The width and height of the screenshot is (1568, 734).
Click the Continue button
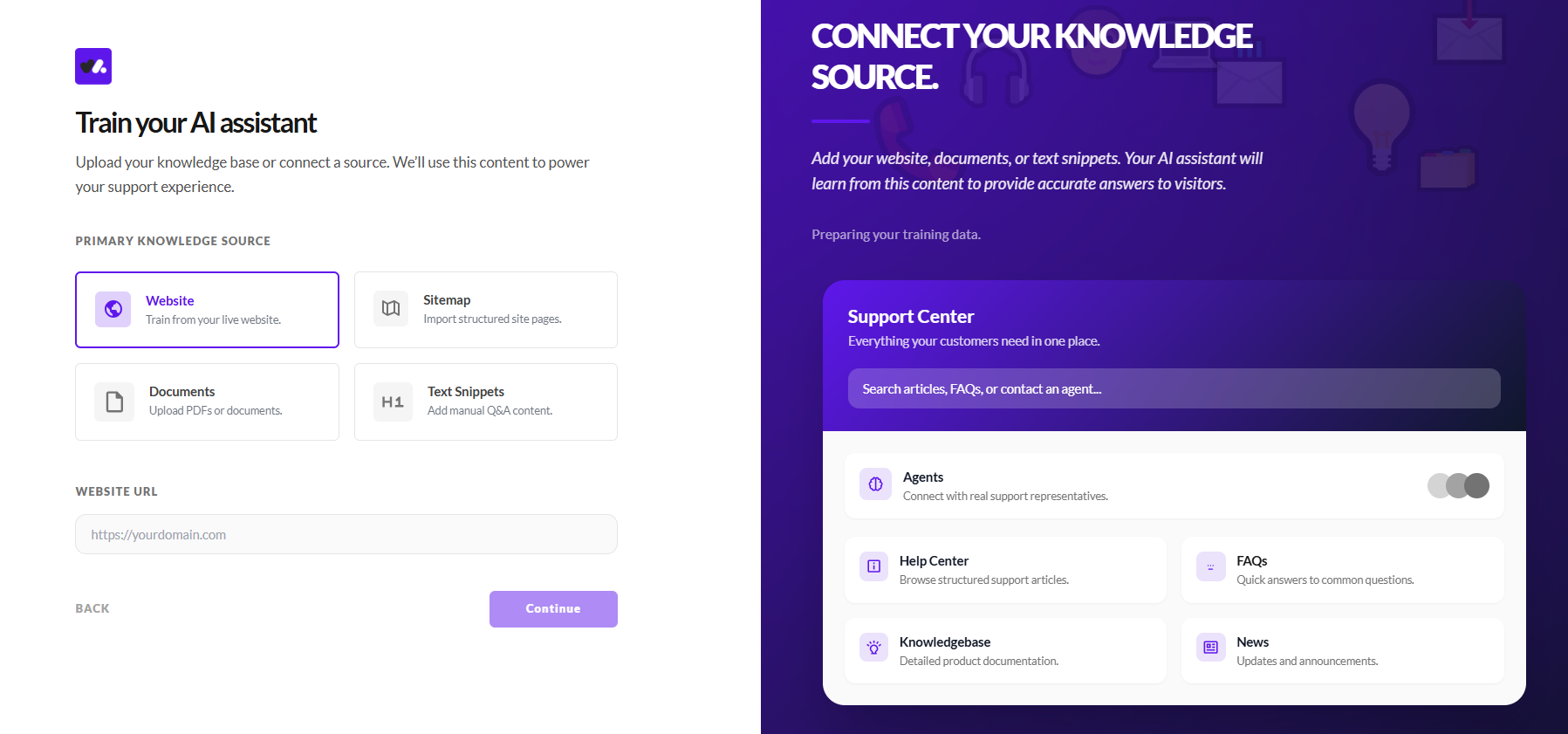(x=553, y=609)
